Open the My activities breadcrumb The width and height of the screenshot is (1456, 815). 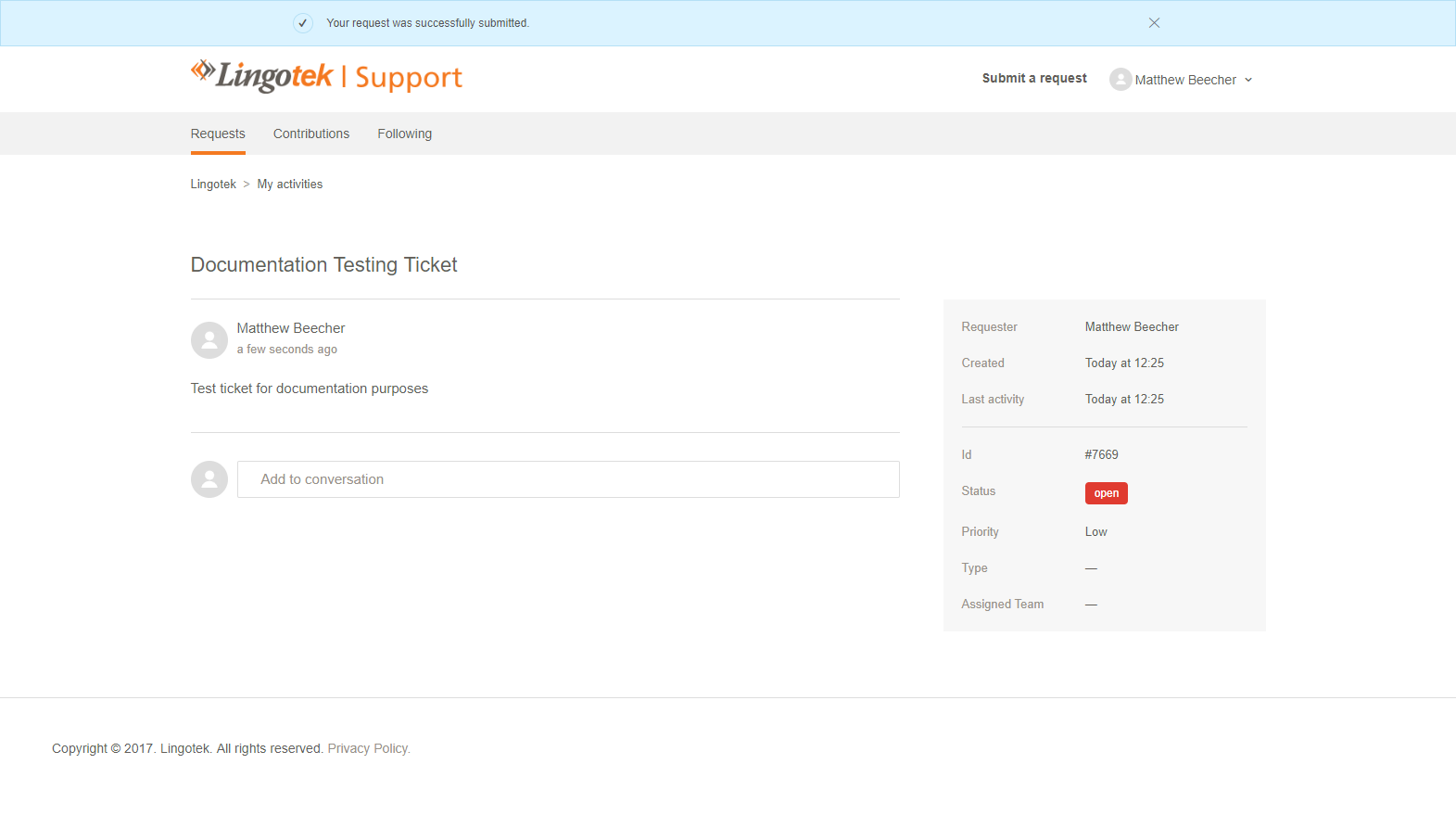290,185
